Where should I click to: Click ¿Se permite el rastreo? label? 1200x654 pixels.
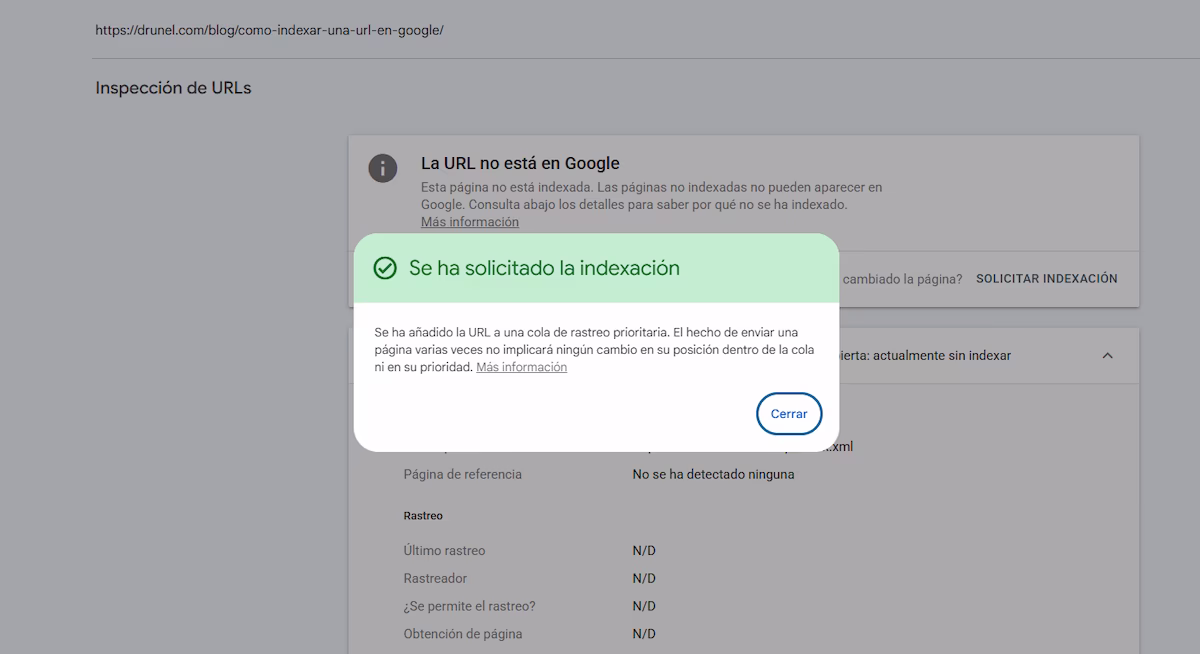click(x=469, y=606)
